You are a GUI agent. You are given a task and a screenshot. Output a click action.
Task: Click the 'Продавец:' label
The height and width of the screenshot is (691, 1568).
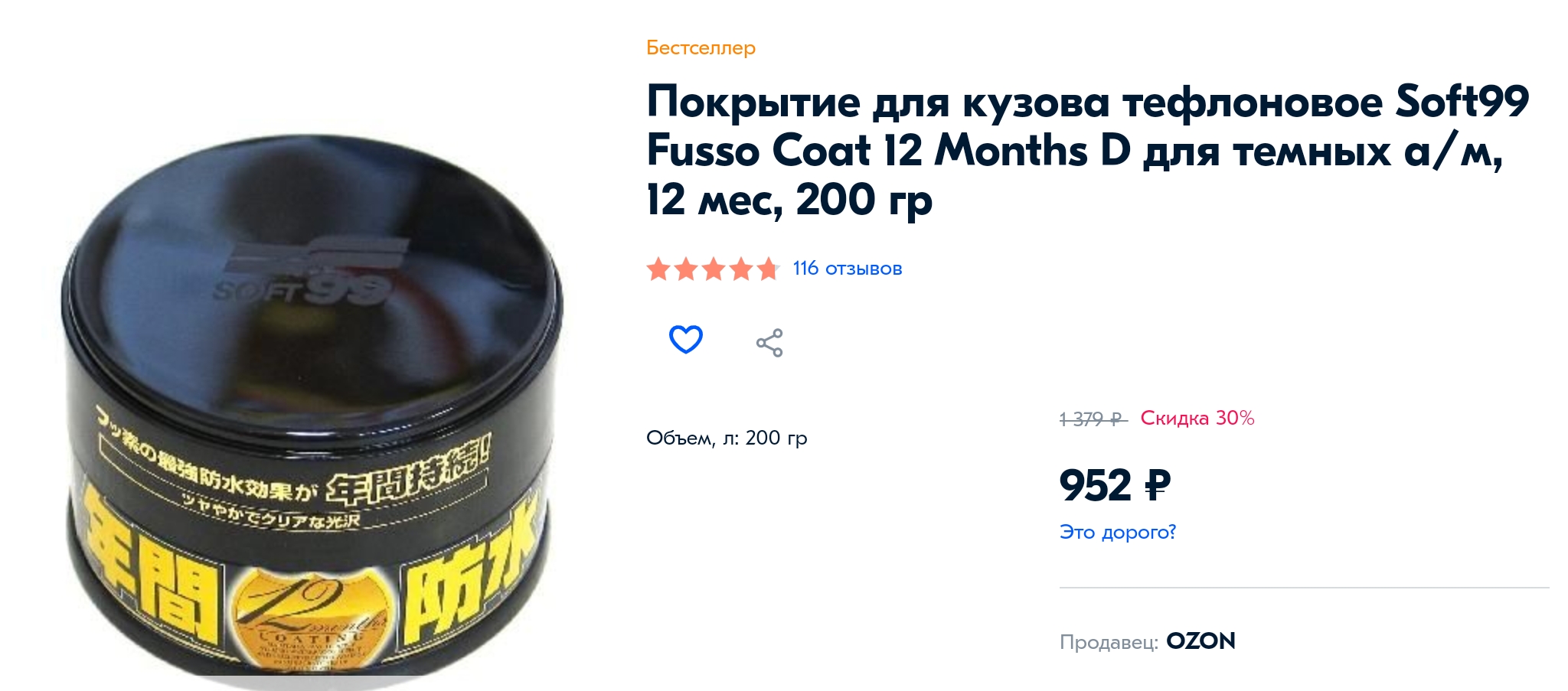1109,642
